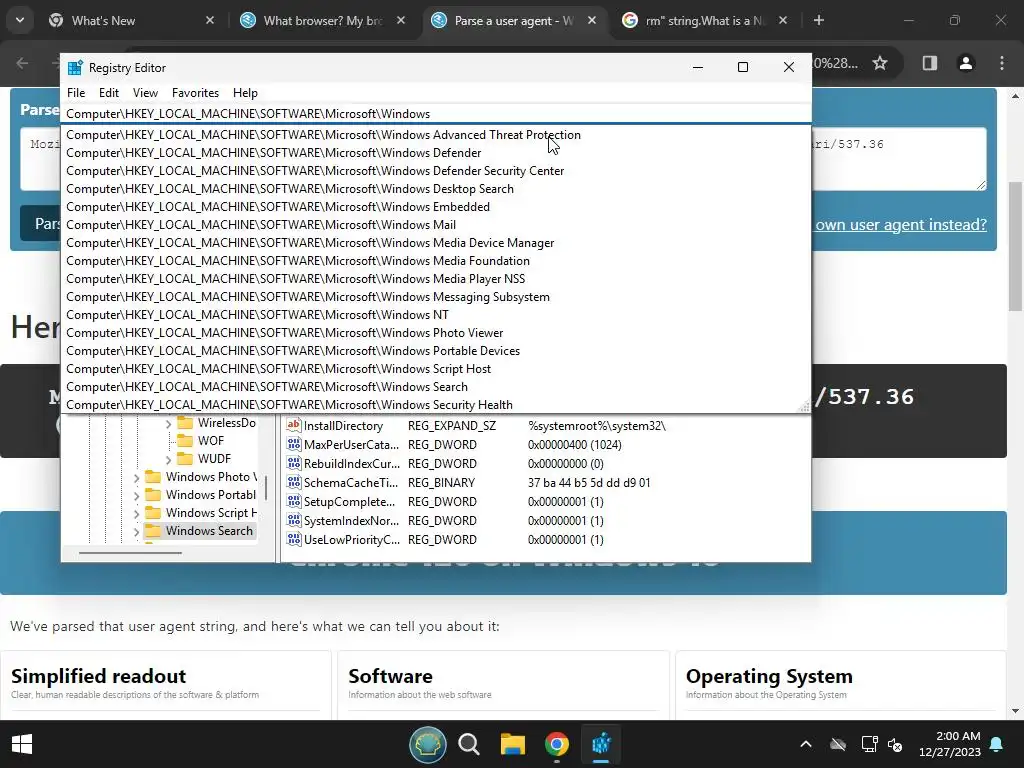The height and width of the screenshot is (768, 1024).
Task: Expand the Windows Script H tree node
Action: [136, 514]
